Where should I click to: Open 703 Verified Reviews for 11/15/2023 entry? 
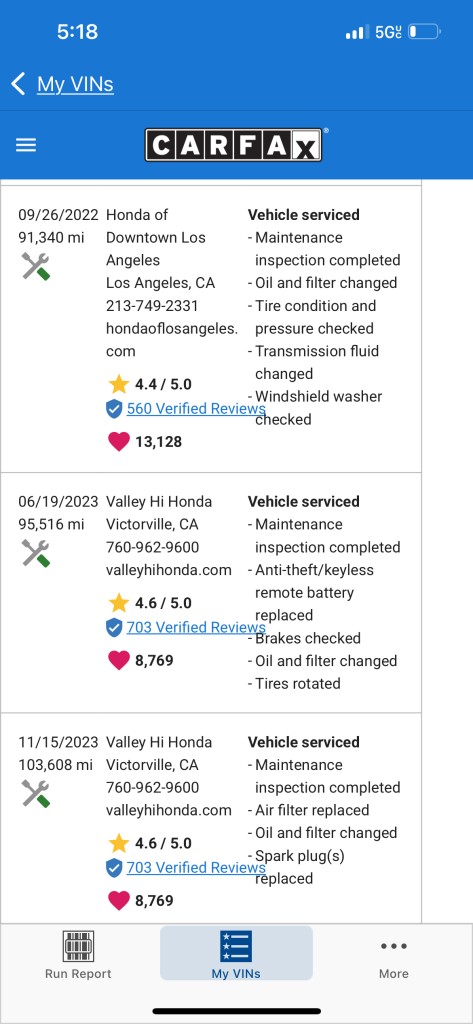click(196, 868)
